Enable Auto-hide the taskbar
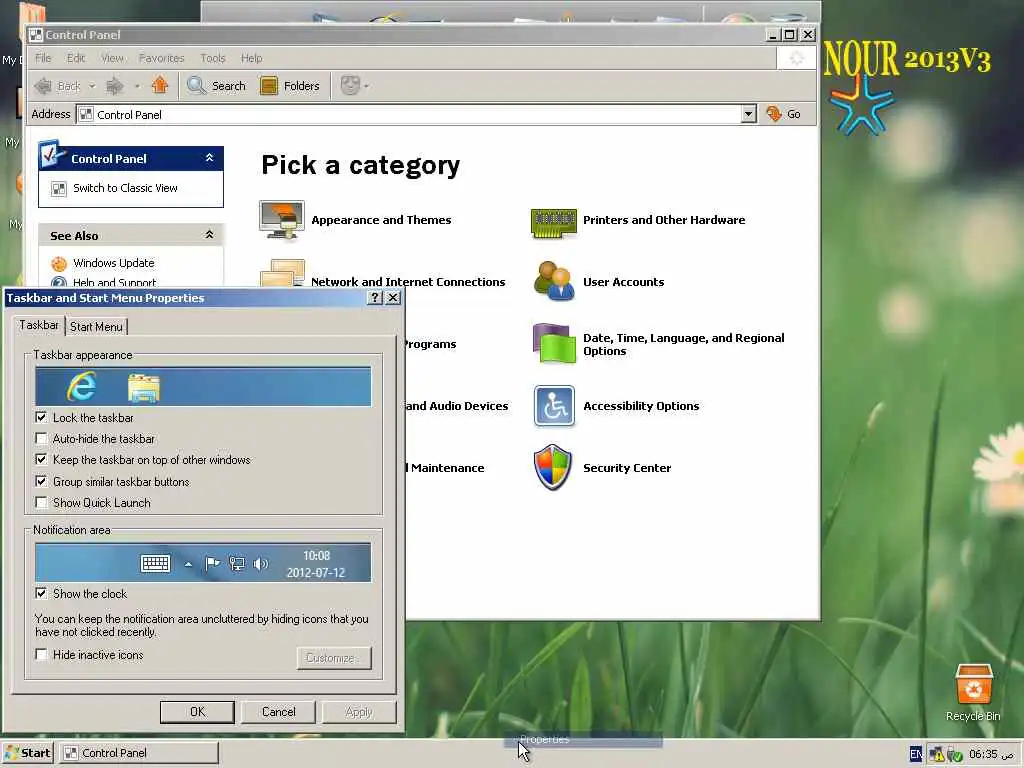Viewport: 1024px width, 768px height. [x=41, y=438]
